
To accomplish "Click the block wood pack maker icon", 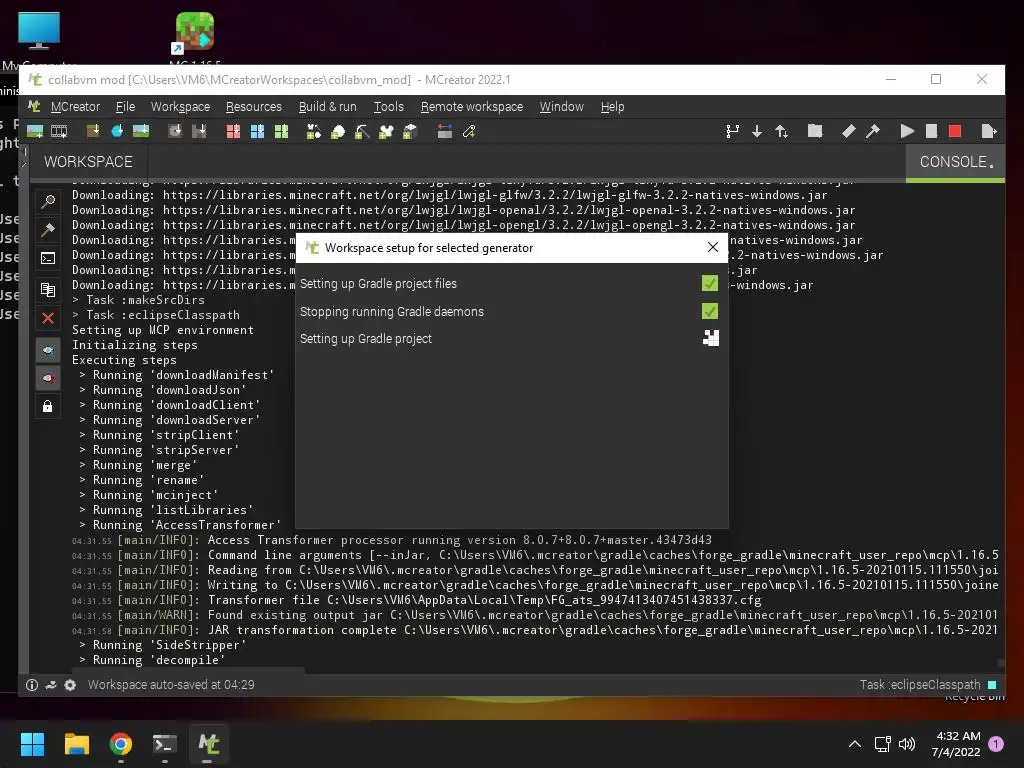I will (x=410, y=132).
